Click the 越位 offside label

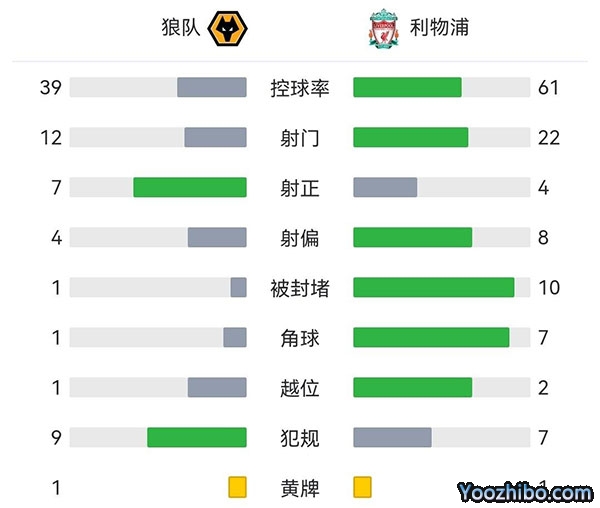[x=300, y=388]
